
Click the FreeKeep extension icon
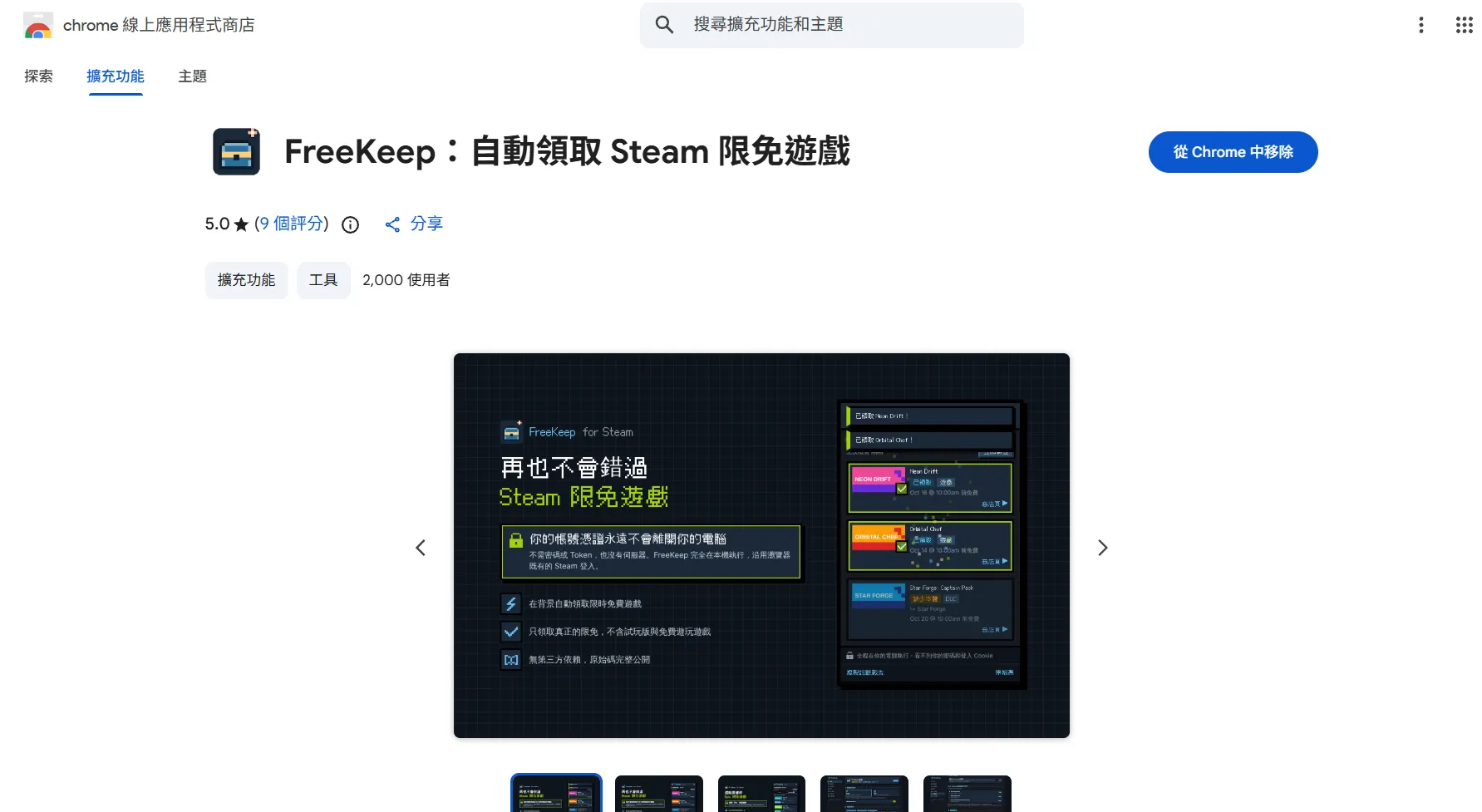(x=237, y=151)
